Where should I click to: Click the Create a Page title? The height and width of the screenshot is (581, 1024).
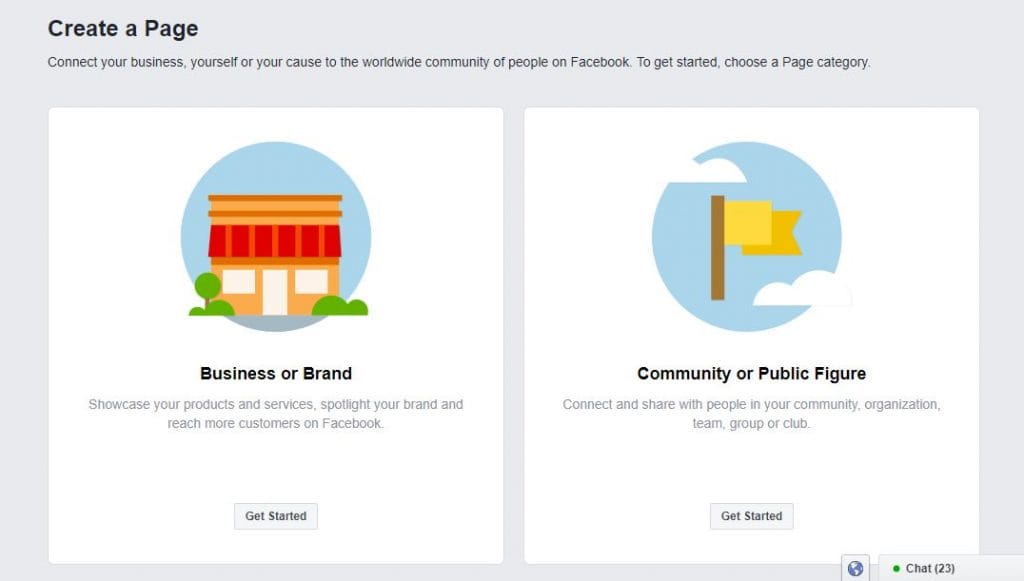(x=123, y=29)
